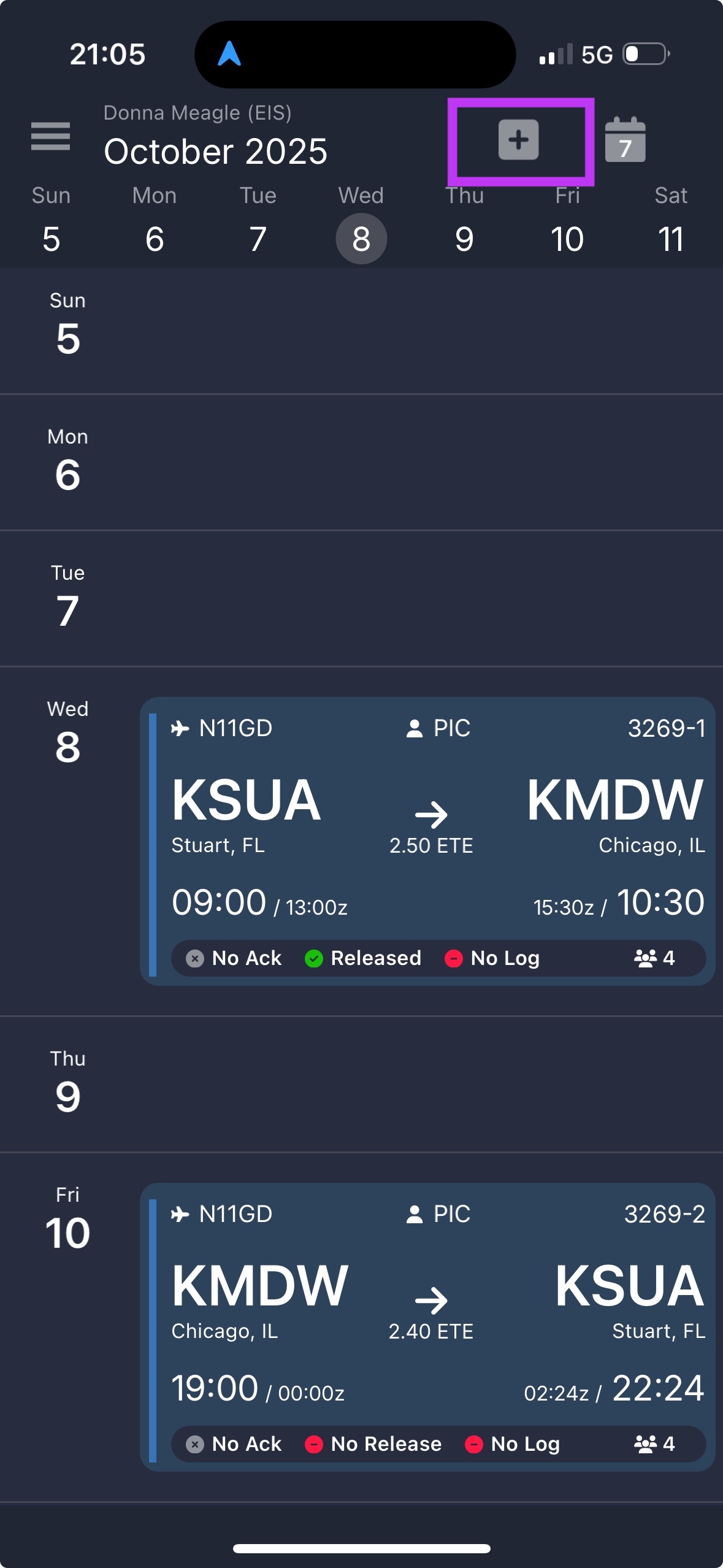Viewport: 723px width, 1568px height.
Task: Select Thu 9 in week strip
Action: click(464, 238)
